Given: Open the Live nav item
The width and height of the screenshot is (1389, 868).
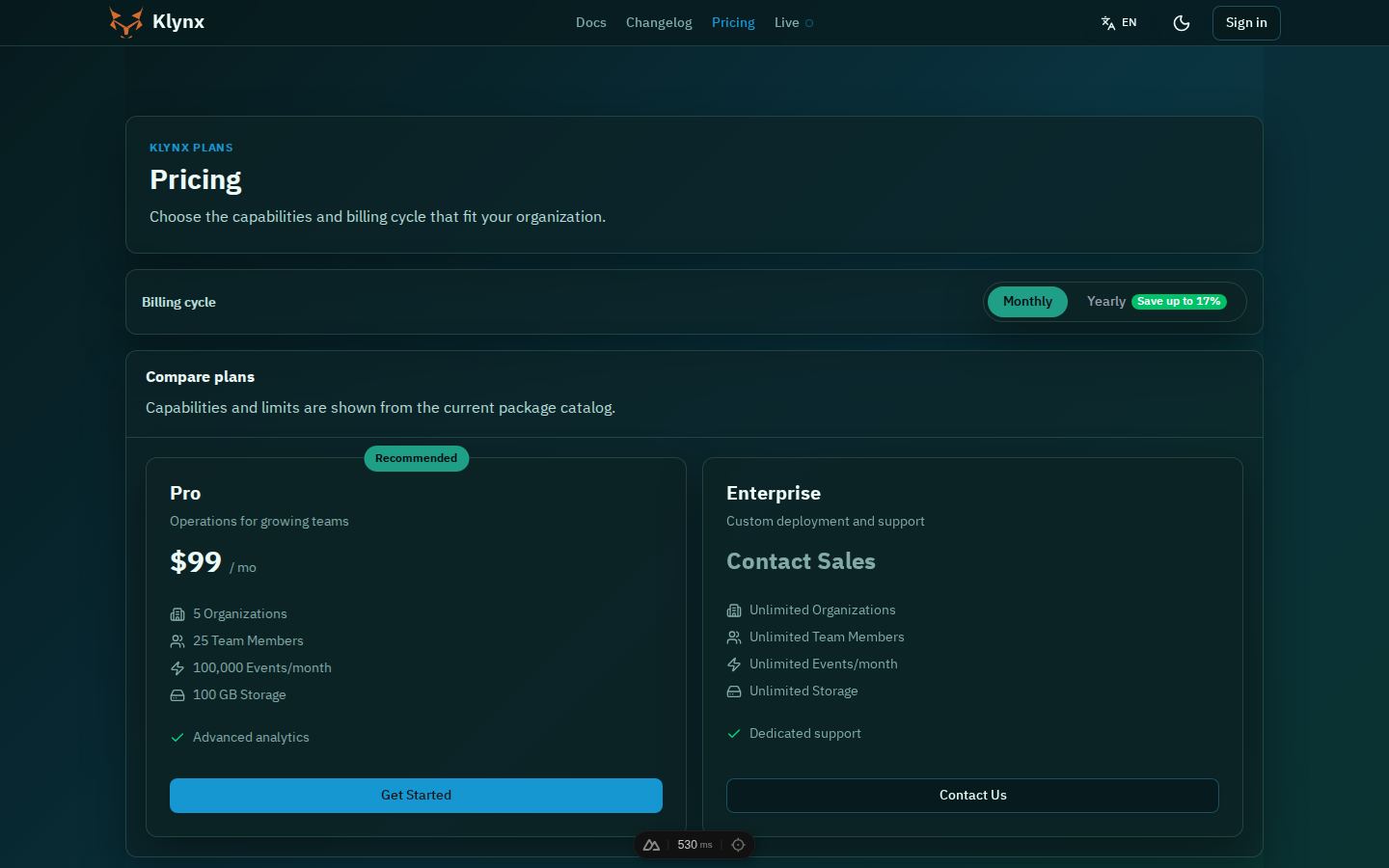Looking at the screenshot, I should point(786,22).
